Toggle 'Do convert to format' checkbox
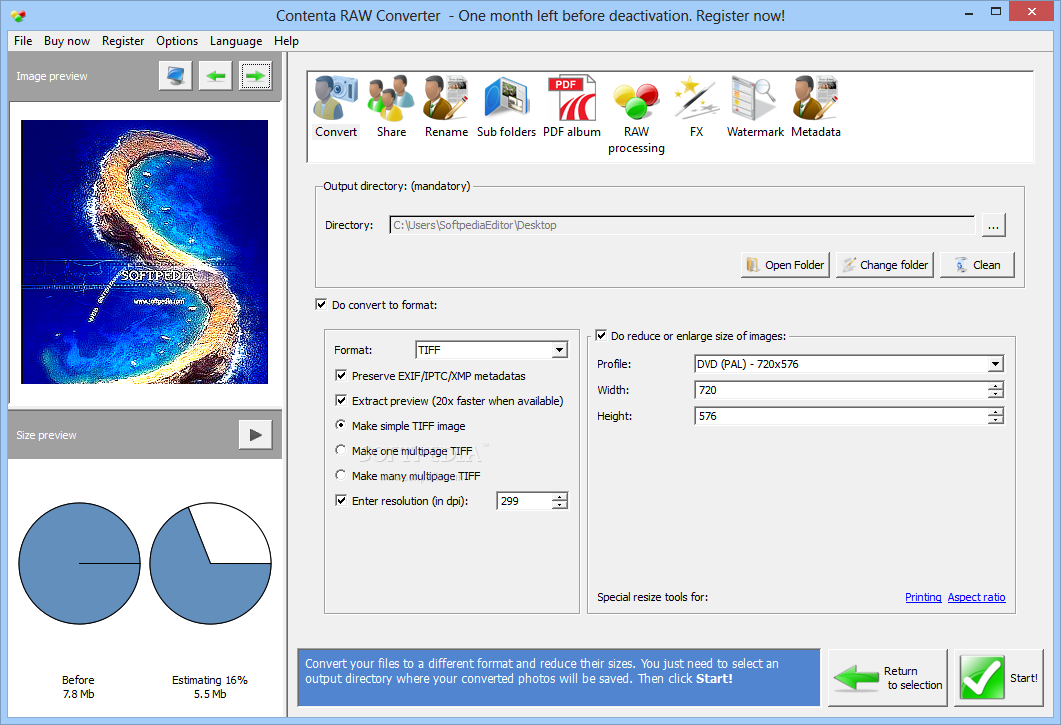 (x=321, y=304)
